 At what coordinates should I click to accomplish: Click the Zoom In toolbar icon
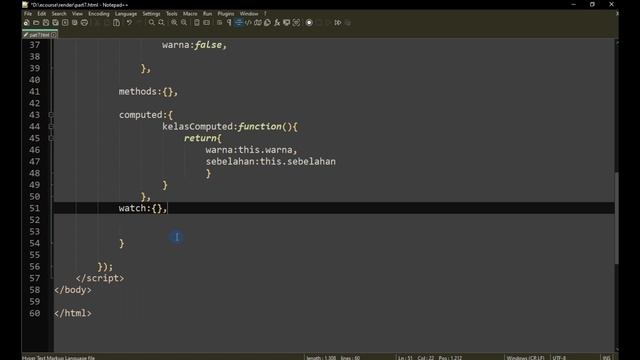click(174, 23)
